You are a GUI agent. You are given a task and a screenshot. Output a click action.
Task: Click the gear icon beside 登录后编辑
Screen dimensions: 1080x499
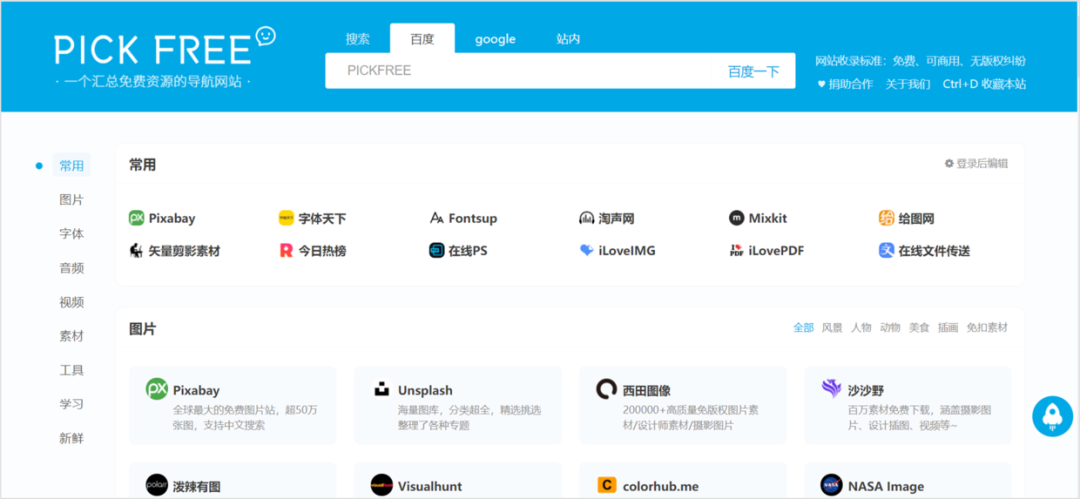click(x=949, y=164)
